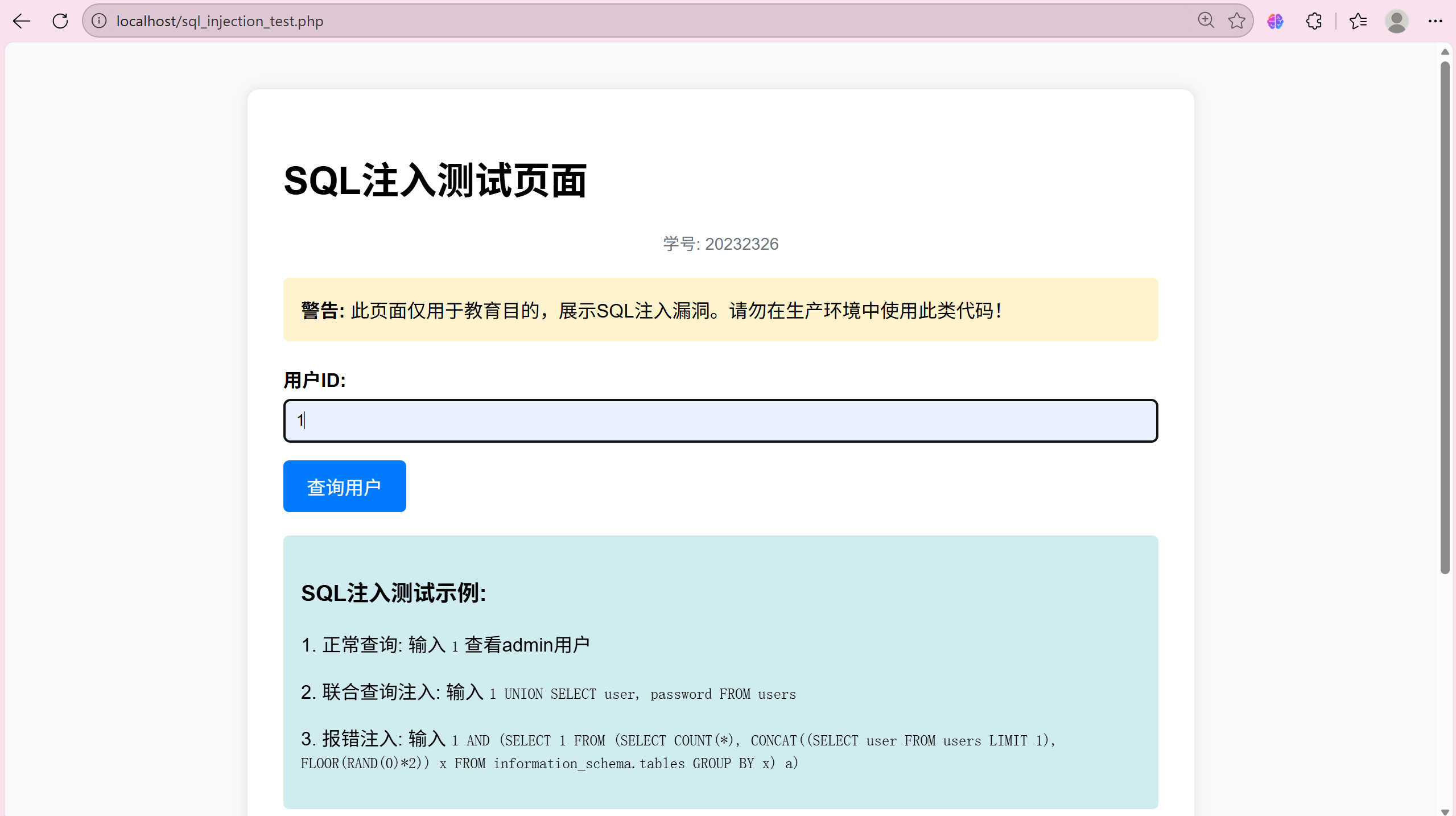This screenshot has width=1456, height=816.
Task: Bookmark page with star icon
Action: tap(1236, 21)
